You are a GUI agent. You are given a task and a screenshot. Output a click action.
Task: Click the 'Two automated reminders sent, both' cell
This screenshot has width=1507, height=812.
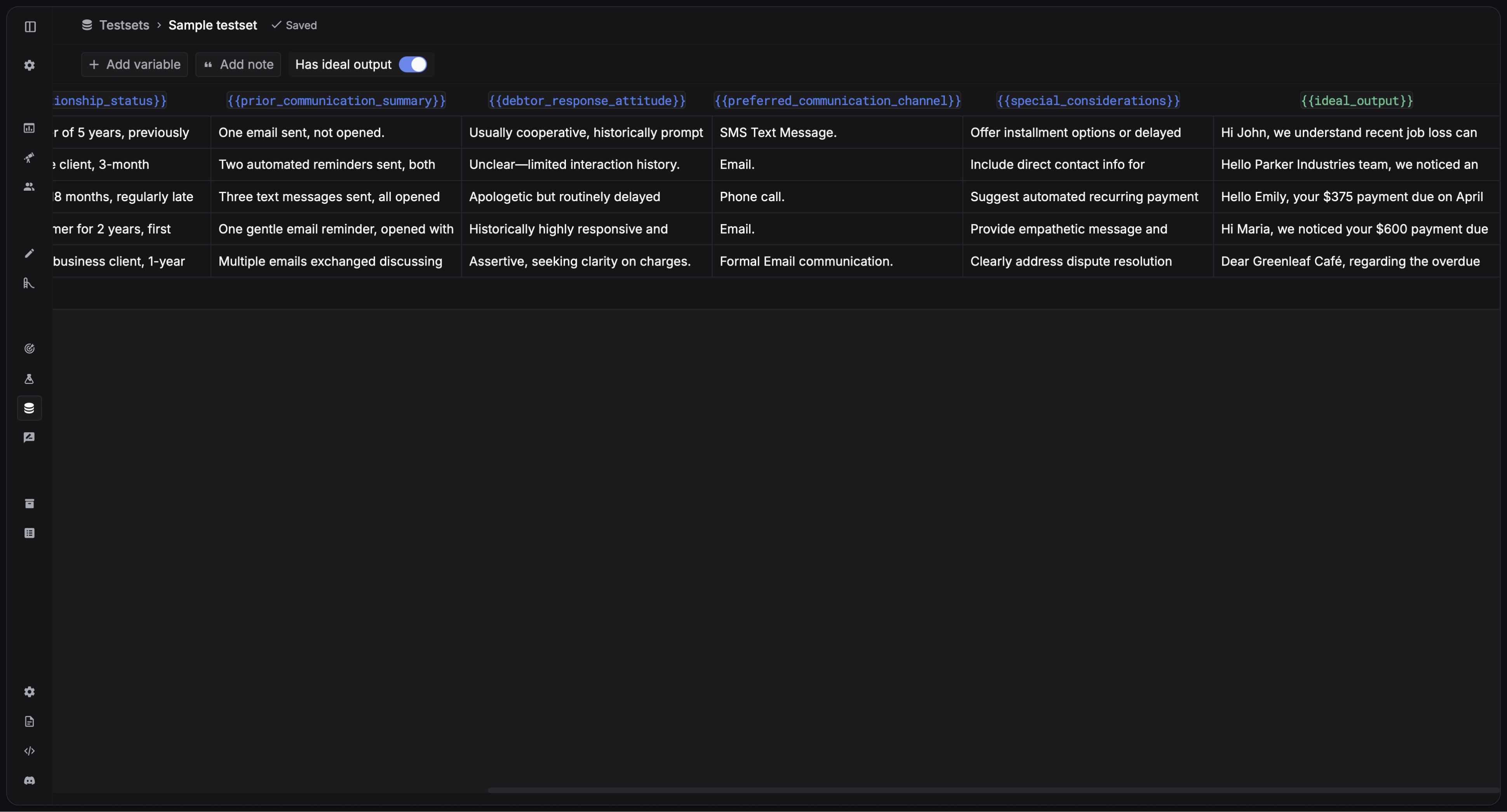336,164
